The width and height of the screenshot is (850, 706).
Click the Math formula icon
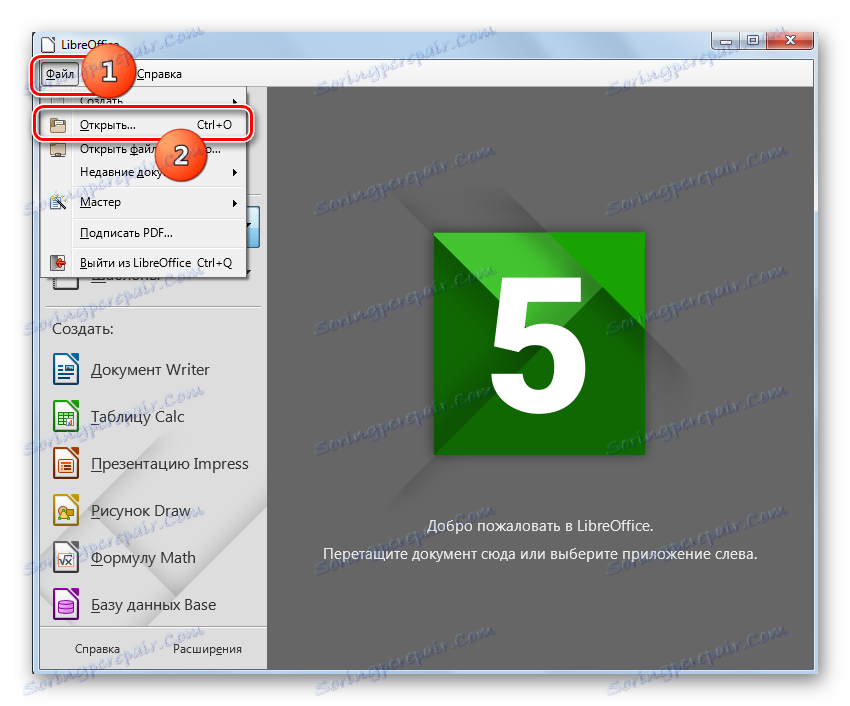tap(66, 557)
